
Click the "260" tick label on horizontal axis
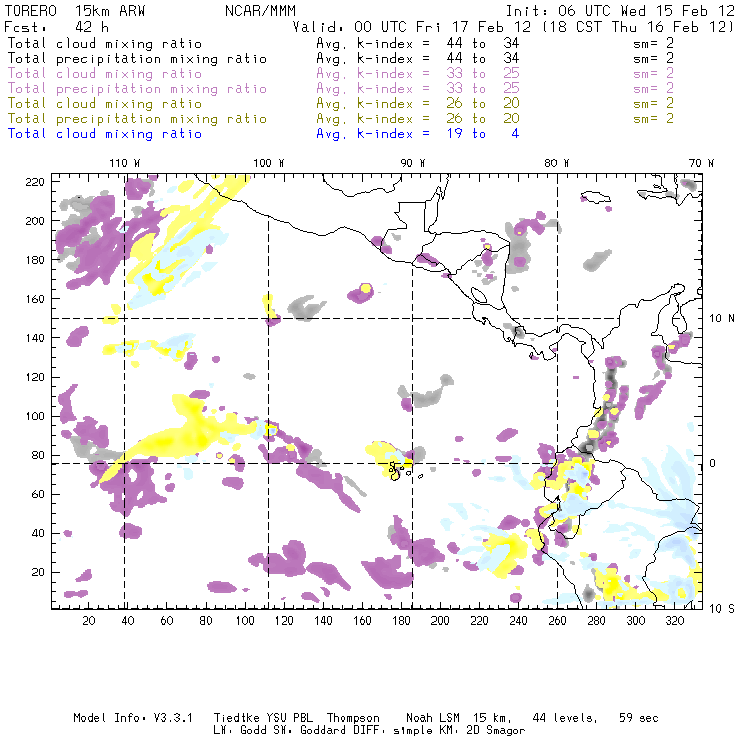tap(557, 621)
